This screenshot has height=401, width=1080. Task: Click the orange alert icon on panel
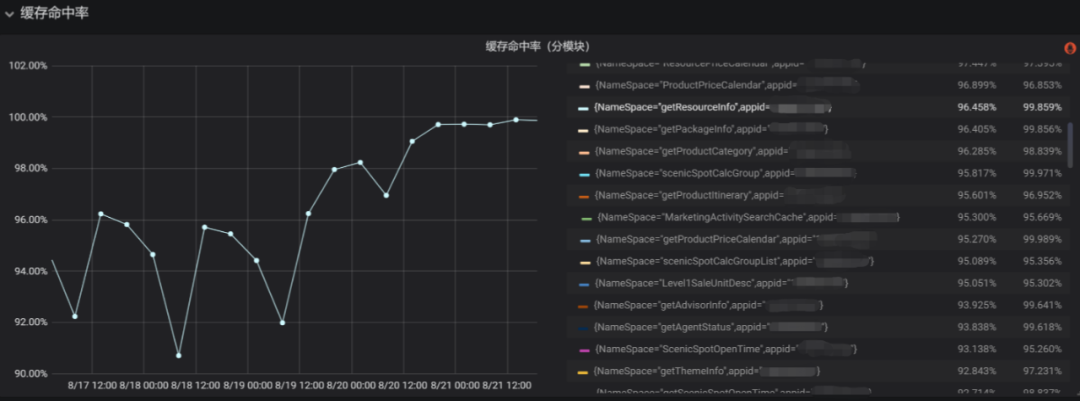click(x=1070, y=48)
